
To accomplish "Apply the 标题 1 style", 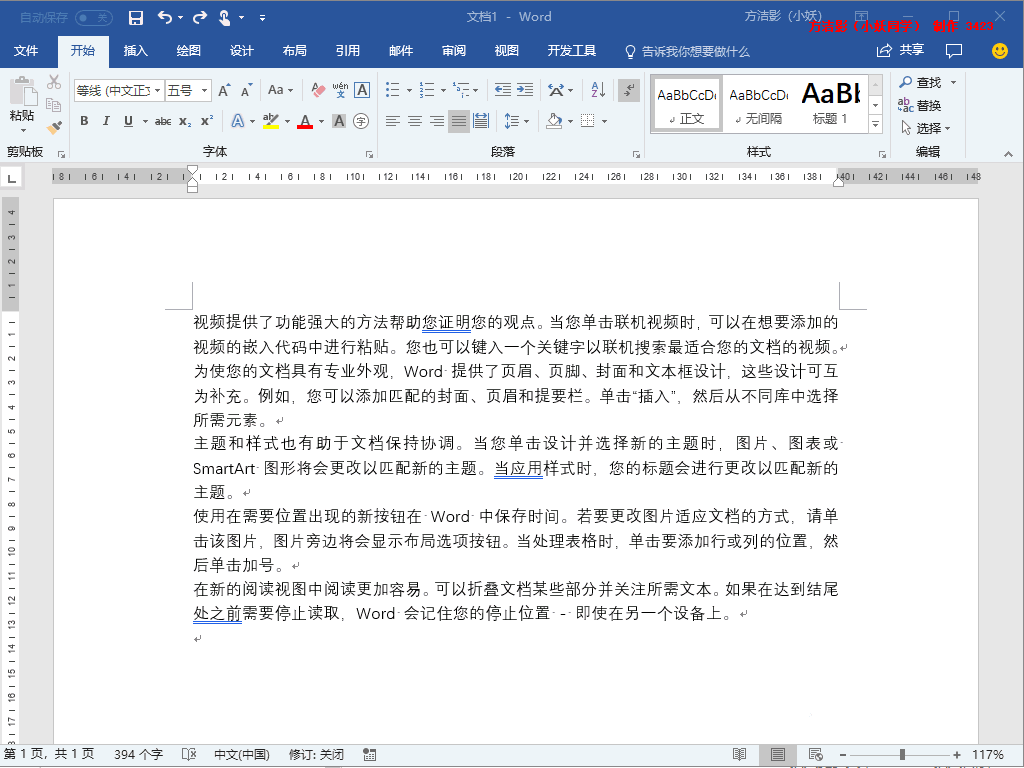I will coord(831,104).
